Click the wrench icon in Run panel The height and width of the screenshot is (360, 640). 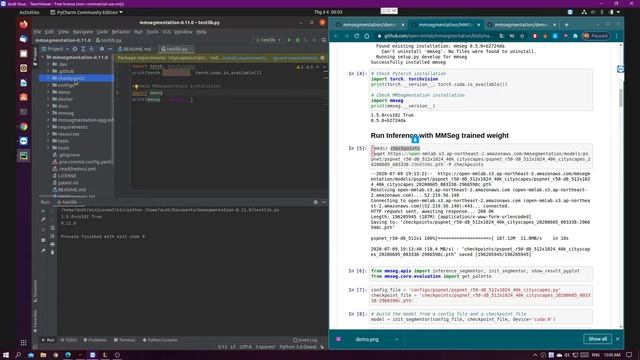[43, 220]
